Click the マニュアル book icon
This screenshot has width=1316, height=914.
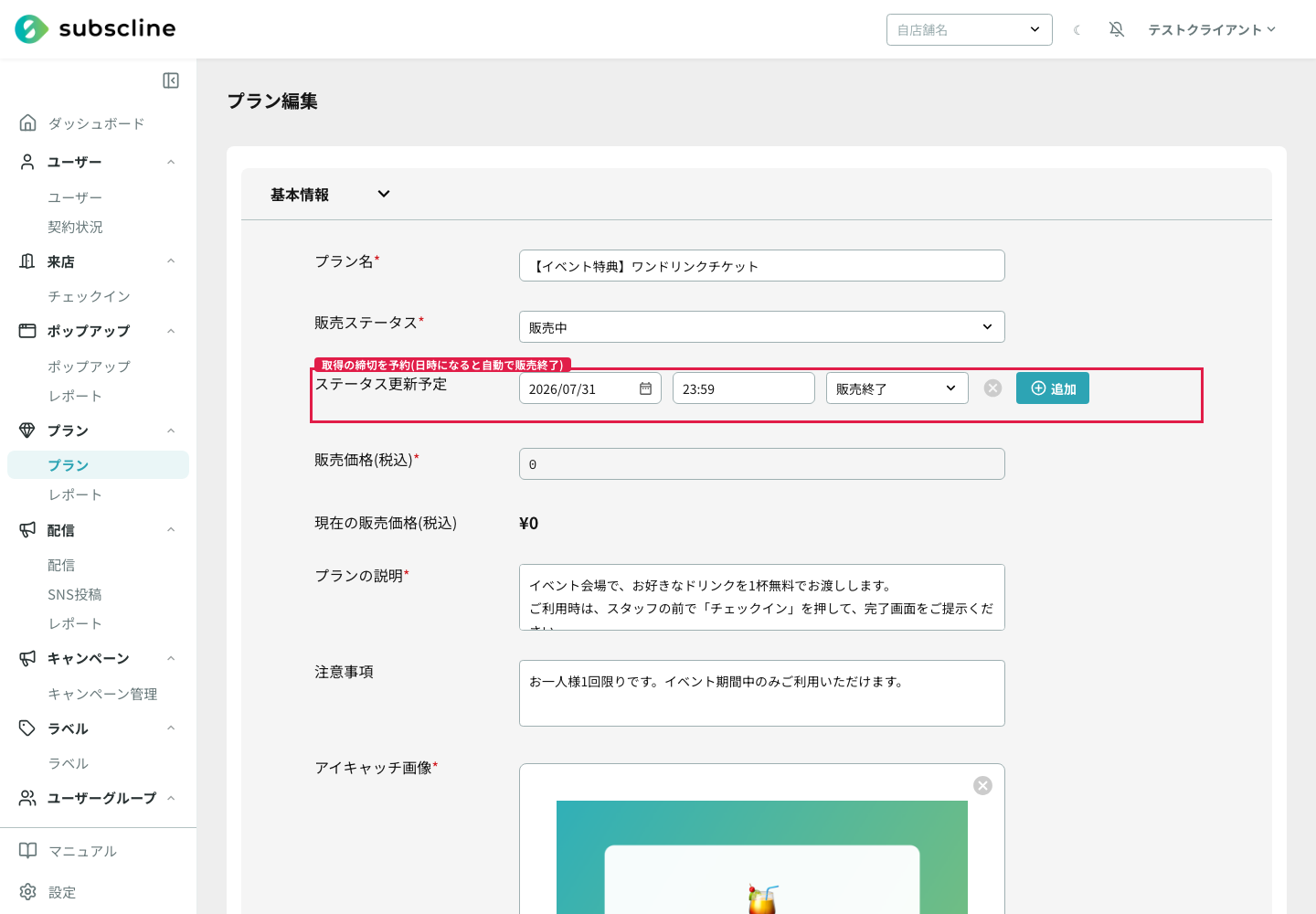(x=27, y=851)
